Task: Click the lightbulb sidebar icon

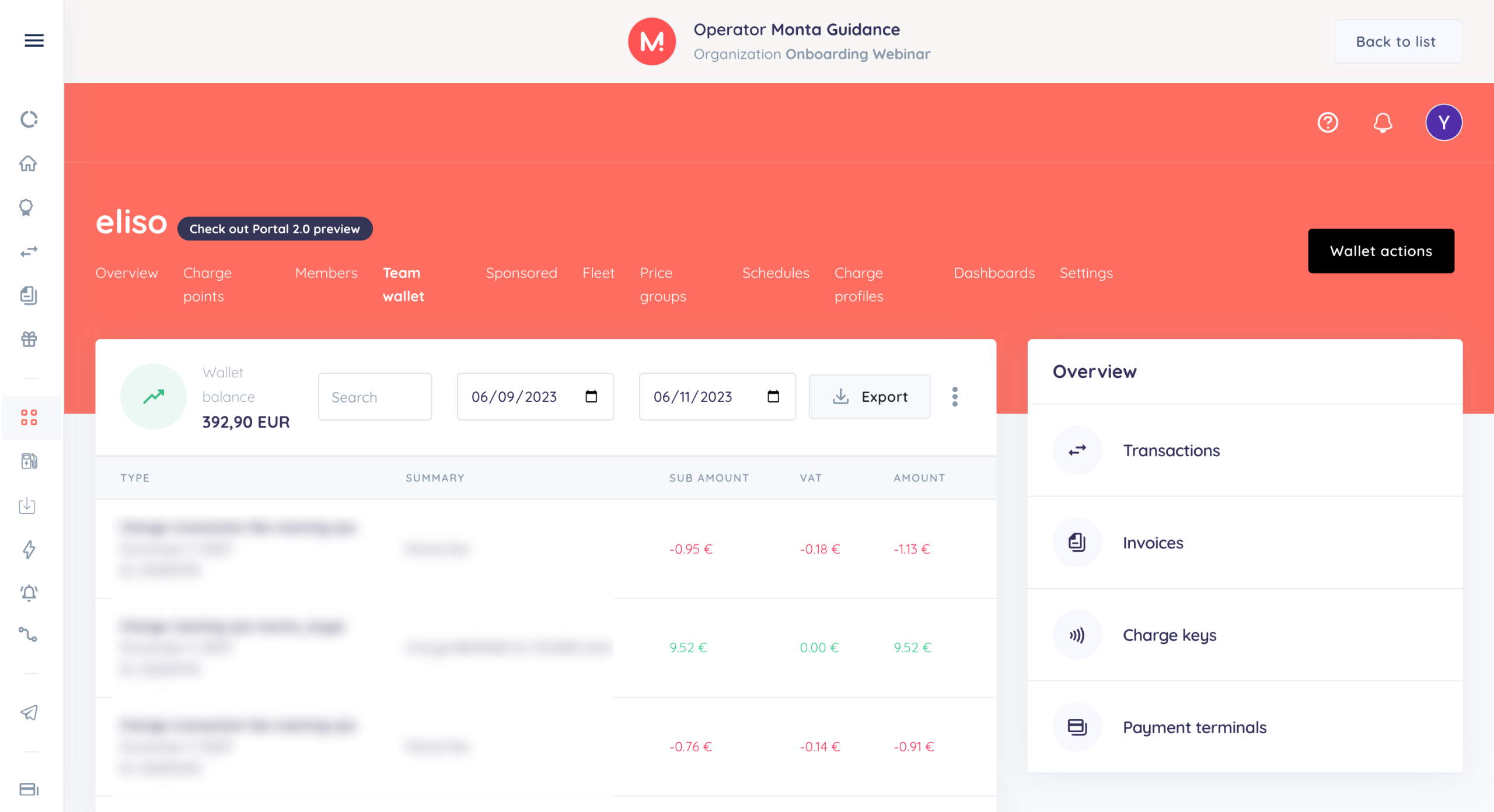Action: [x=26, y=208]
